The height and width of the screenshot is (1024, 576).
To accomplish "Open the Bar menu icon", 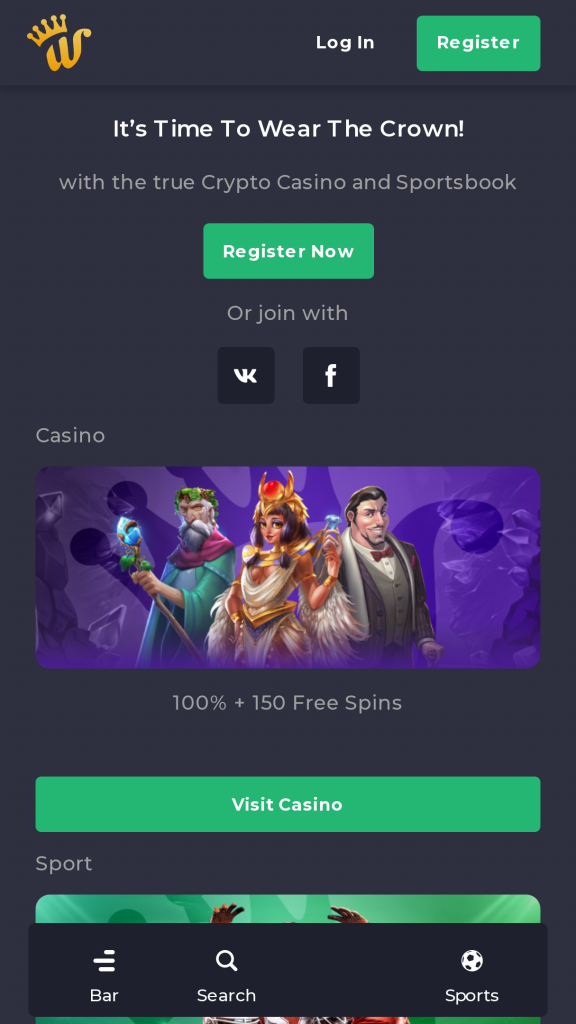I will point(104,961).
